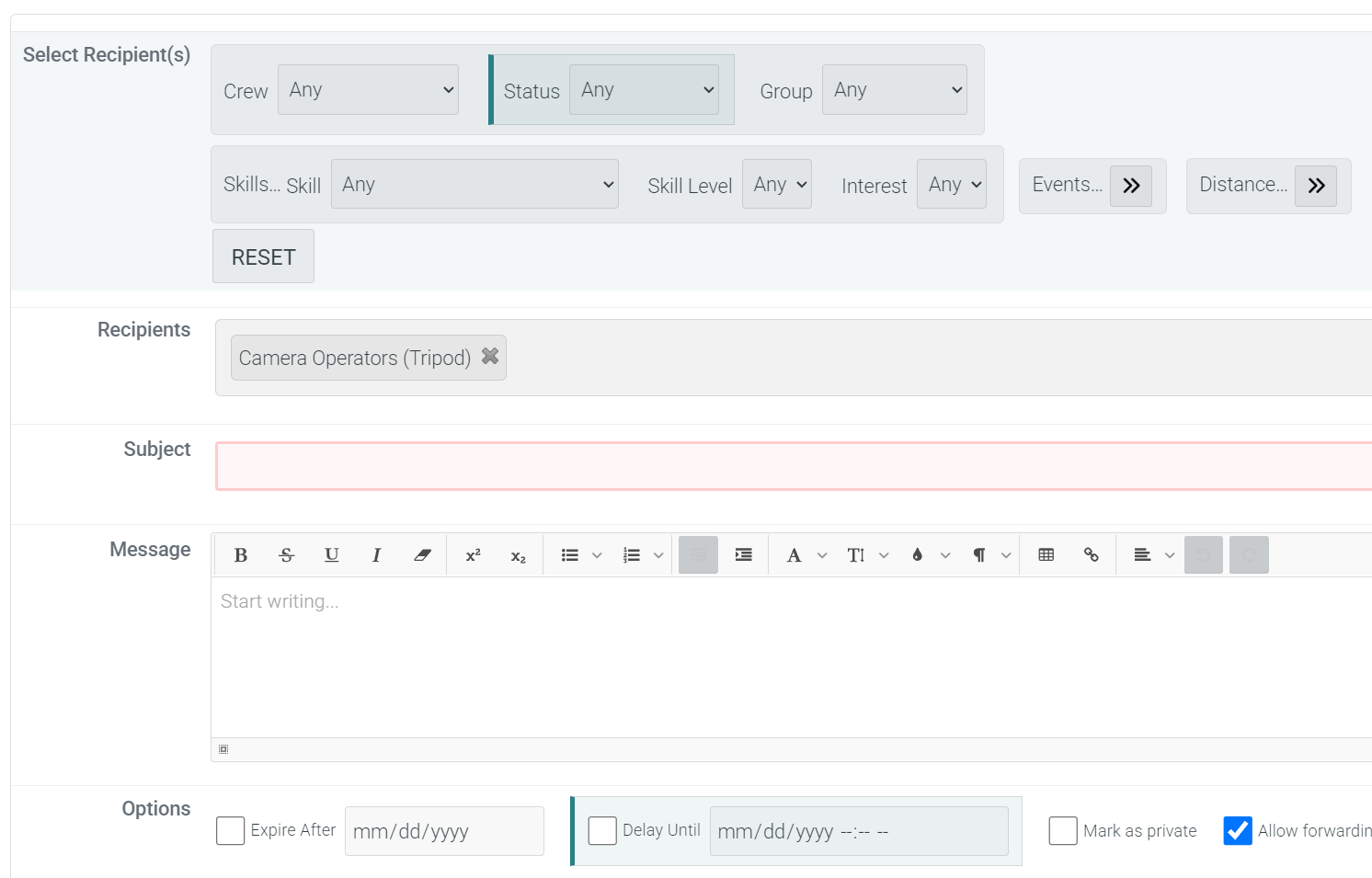
Task: Remove Camera Operators (Tripod) recipient
Action: pyautogui.click(x=490, y=356)
